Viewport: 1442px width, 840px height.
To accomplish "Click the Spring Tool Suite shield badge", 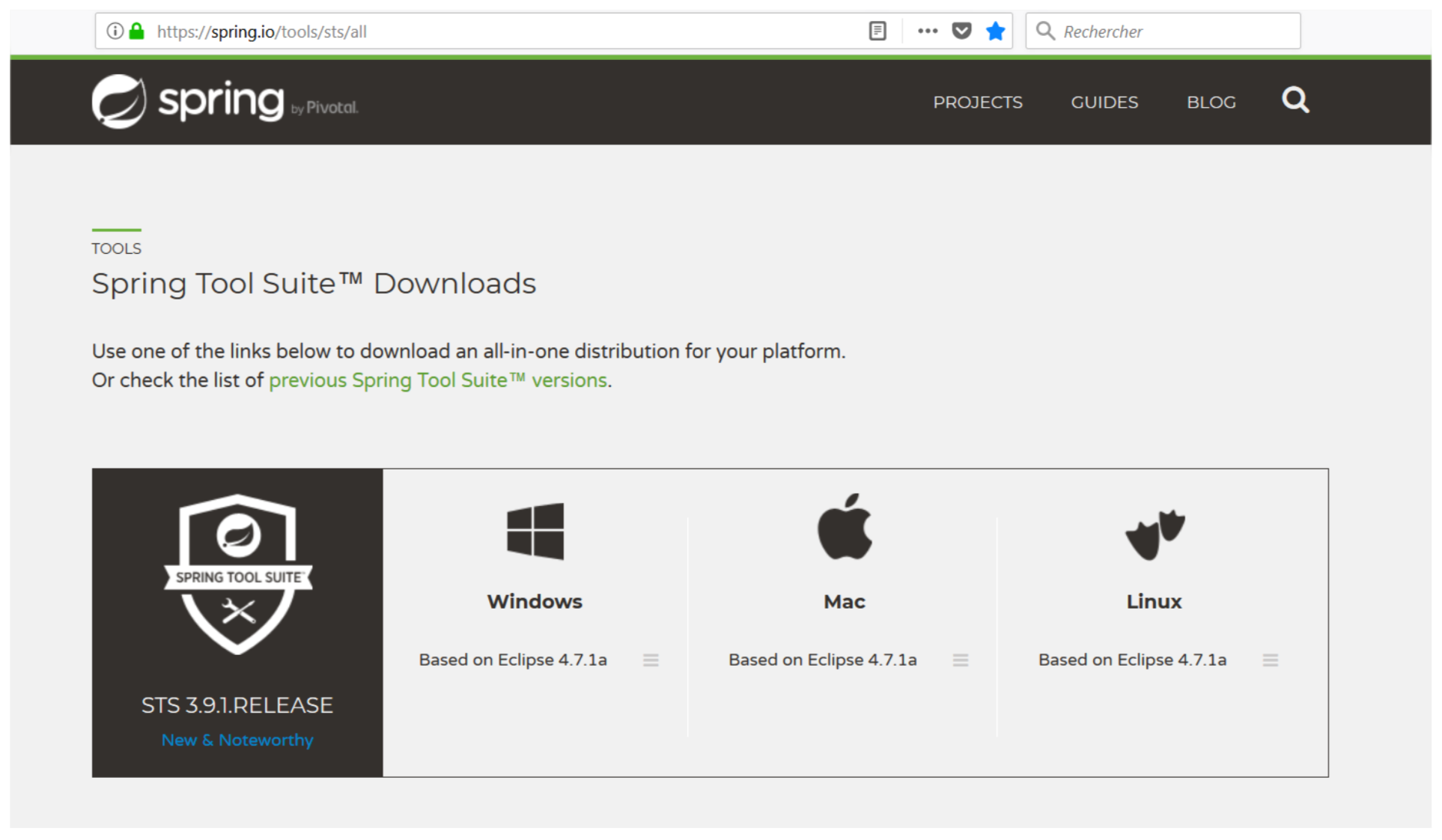I will [x=238, y=574].
